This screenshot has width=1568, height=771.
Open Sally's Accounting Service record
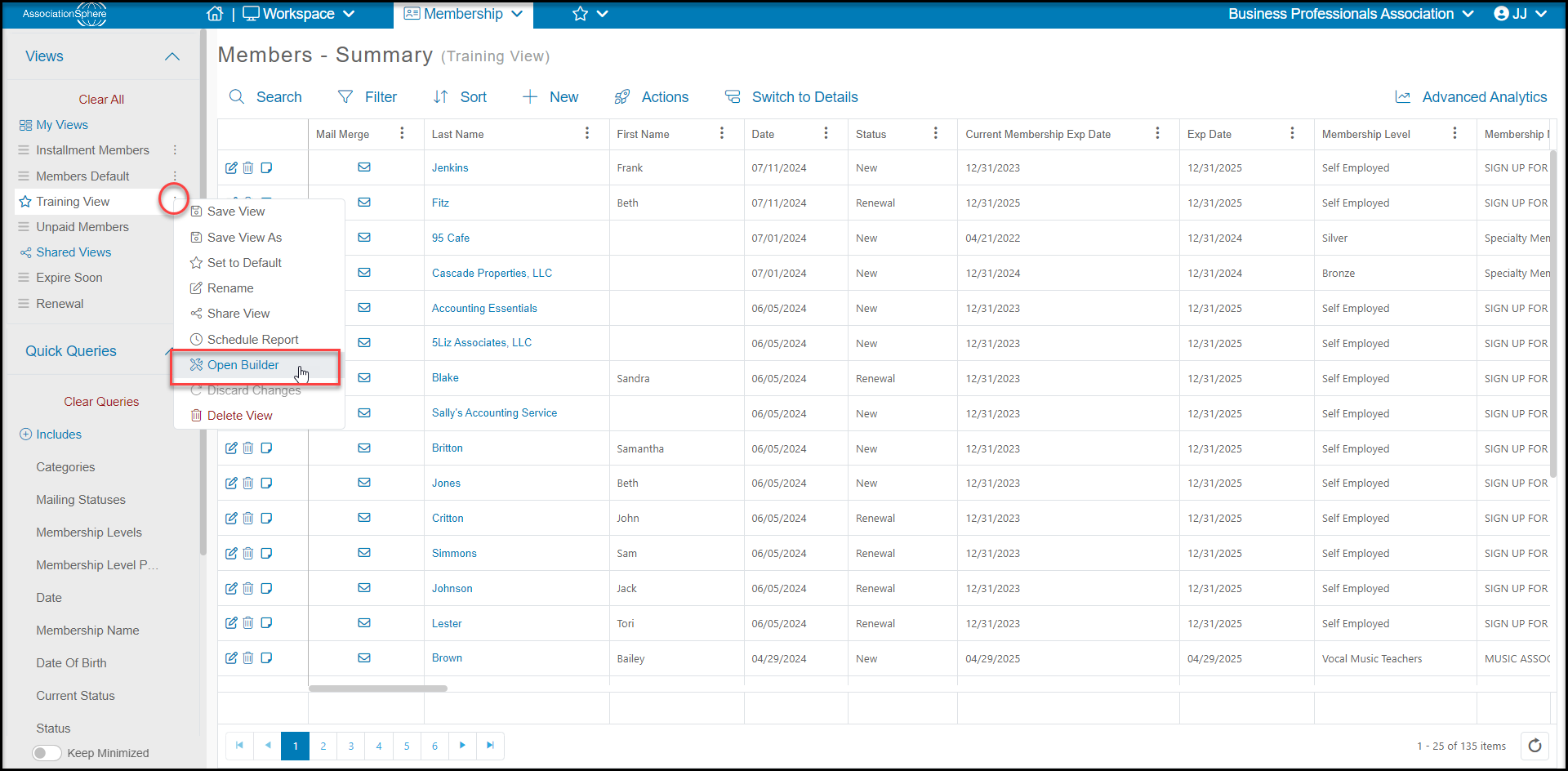click(494, 412)
